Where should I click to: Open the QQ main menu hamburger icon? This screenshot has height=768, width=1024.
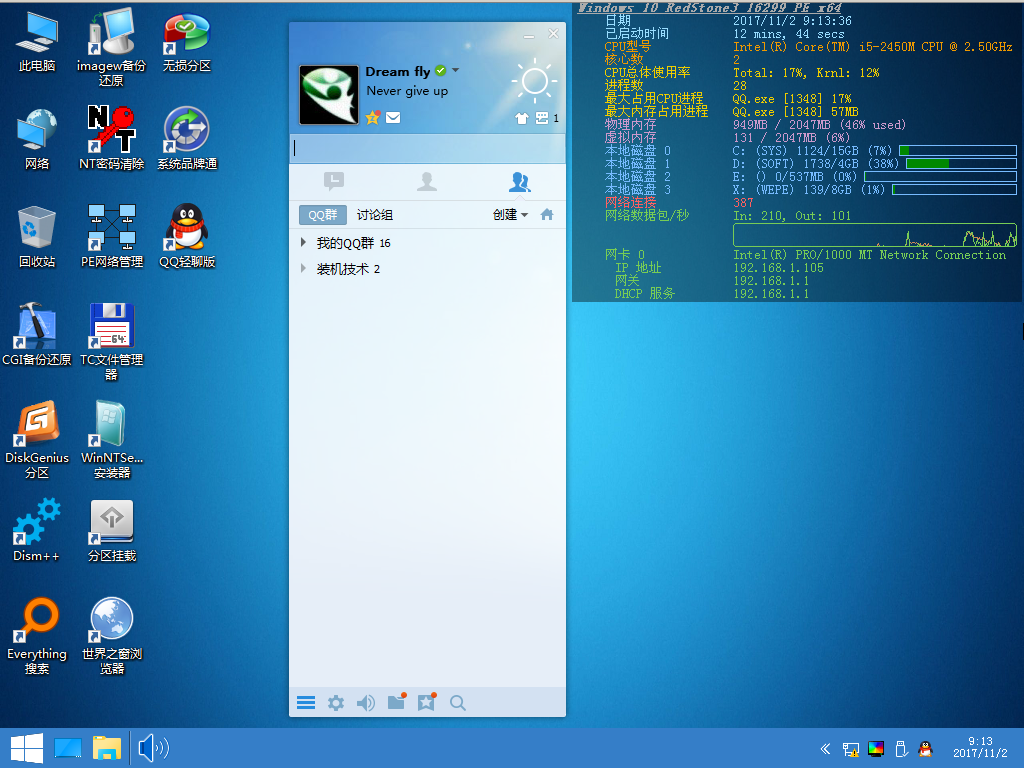coord(306,703)
